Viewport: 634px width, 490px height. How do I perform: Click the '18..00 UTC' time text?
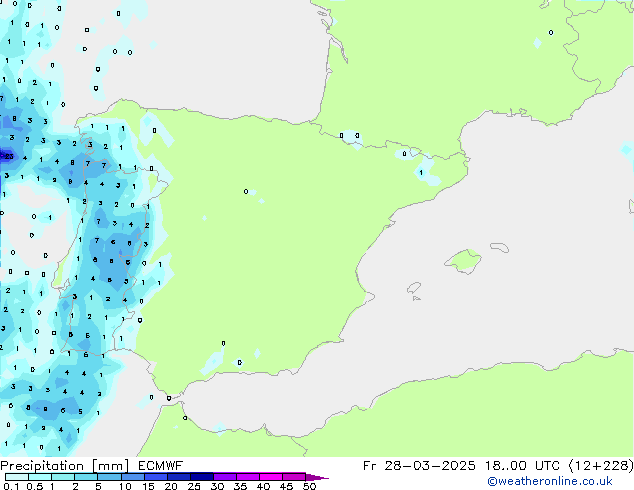pos(522,466)
